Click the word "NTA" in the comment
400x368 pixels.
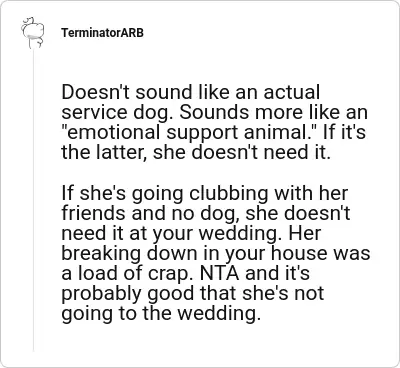click(x=219, y=273)
